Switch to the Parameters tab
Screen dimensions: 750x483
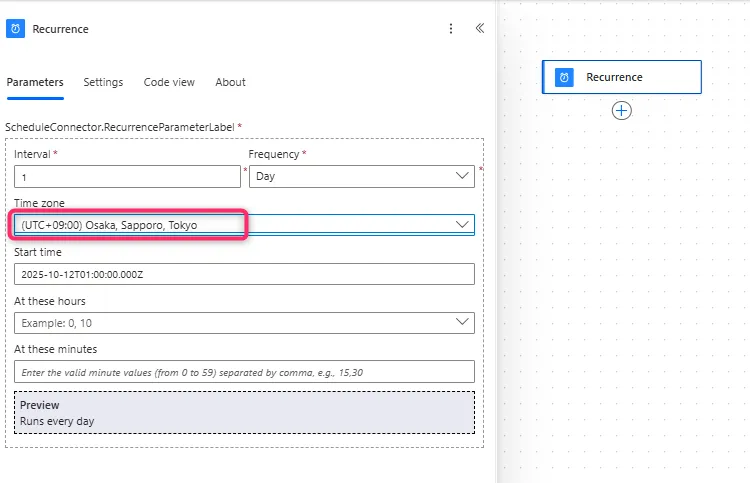[35, 82]
